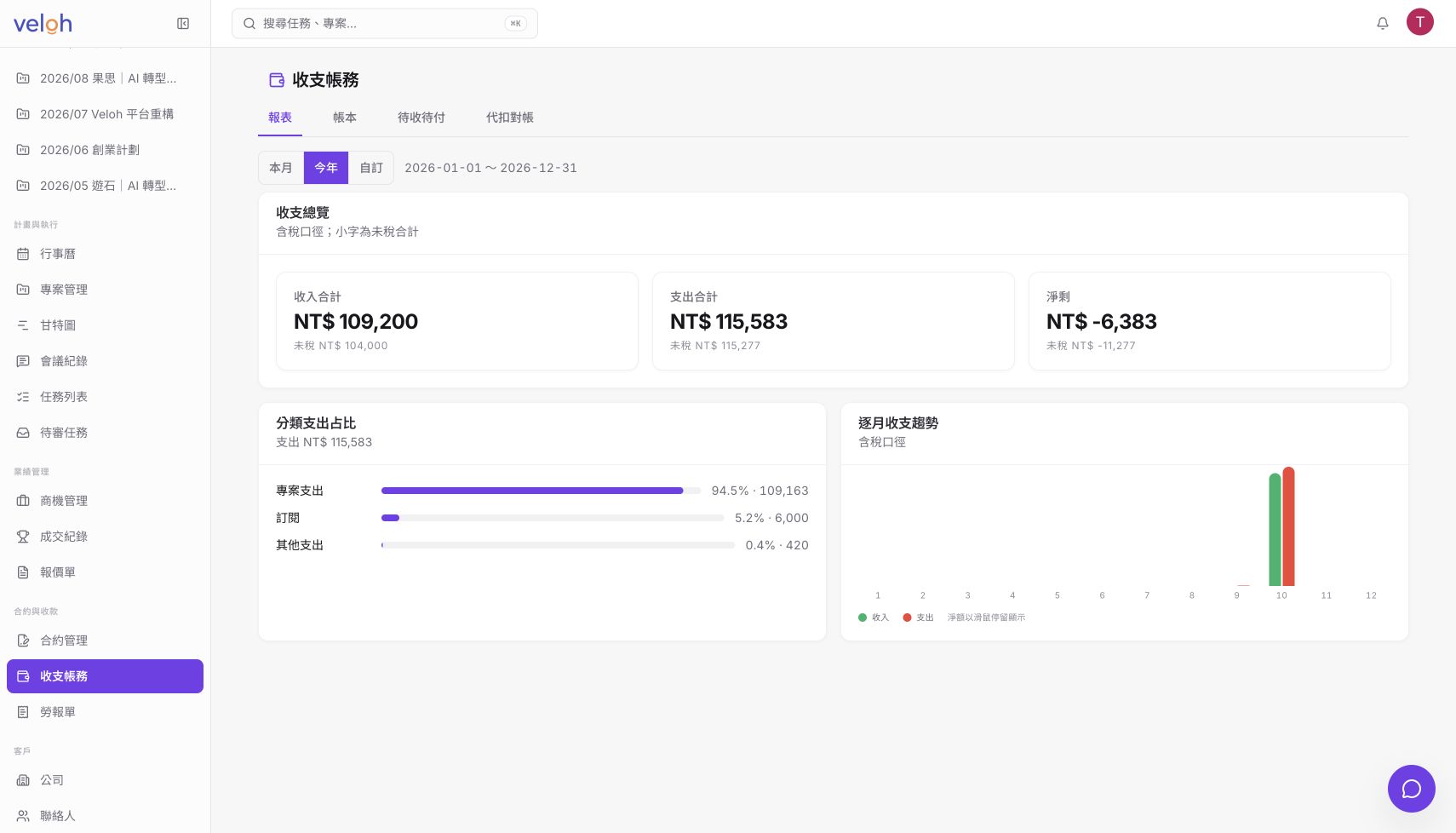The height and width of the screenshot is (833, 1456).
Task: Switch to the 帳本 tab
Action: (x=345, y=118)
